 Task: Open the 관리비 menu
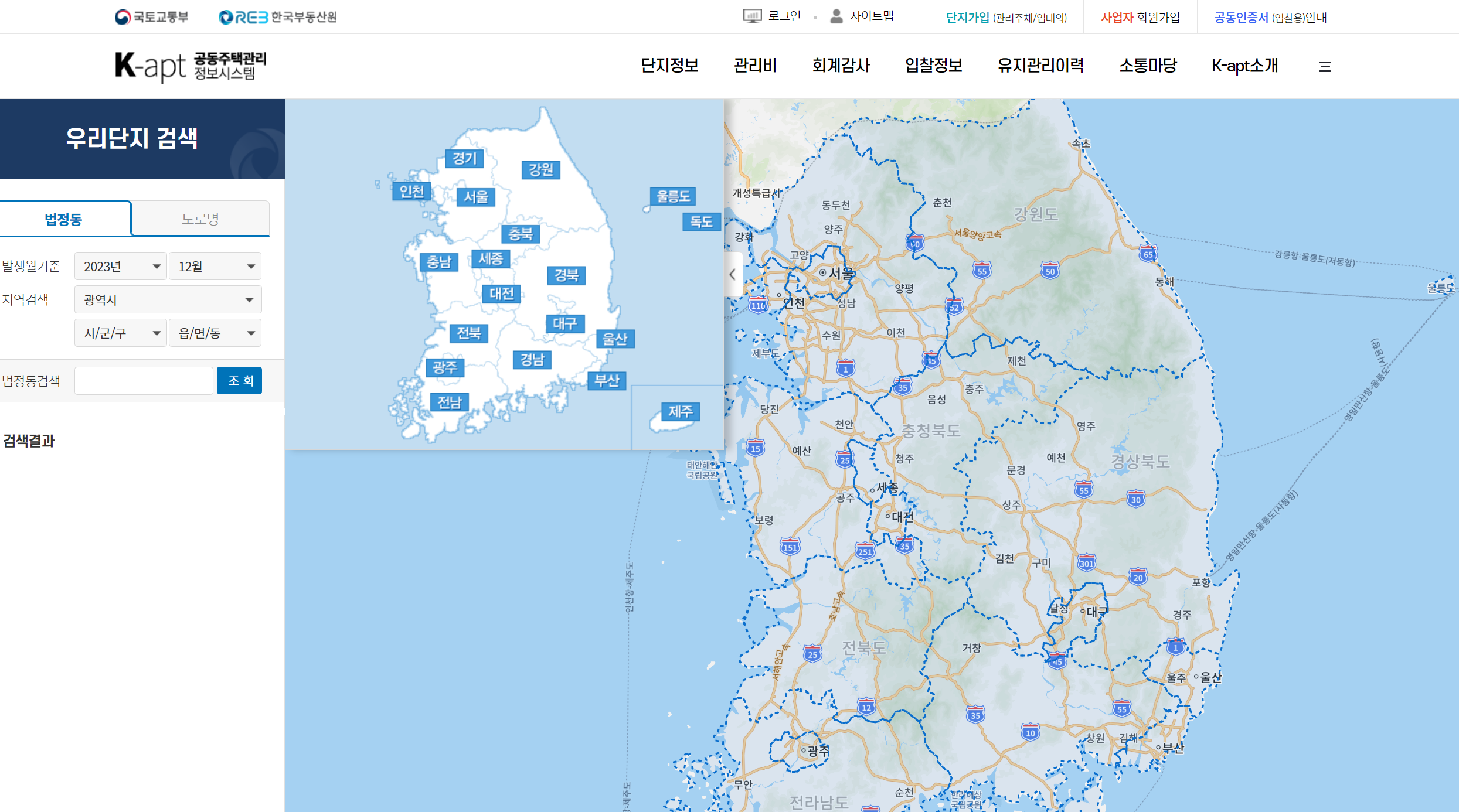(x=755, y=66)
